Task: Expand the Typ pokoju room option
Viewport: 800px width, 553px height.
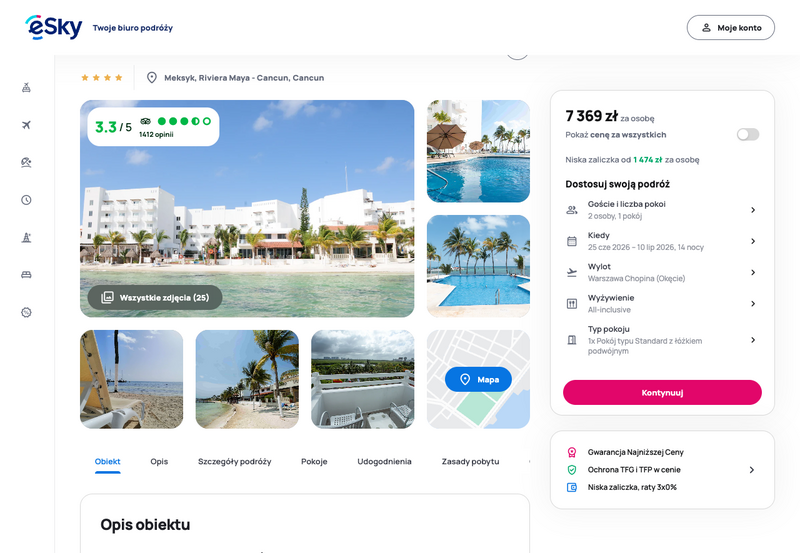Action: [662, 340]
